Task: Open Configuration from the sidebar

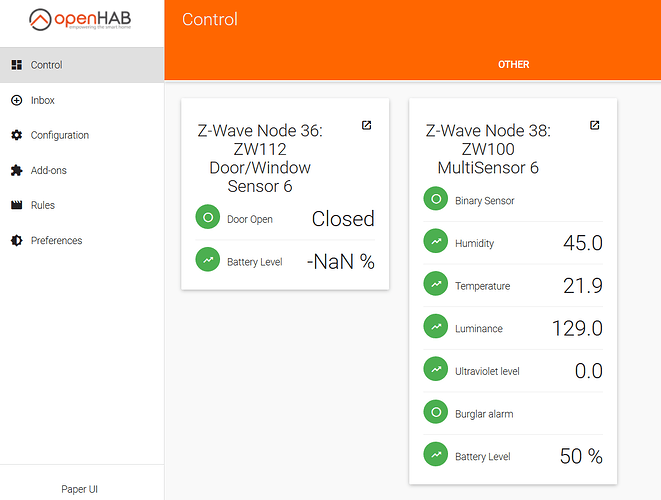Action: click(x=59, y=135)
